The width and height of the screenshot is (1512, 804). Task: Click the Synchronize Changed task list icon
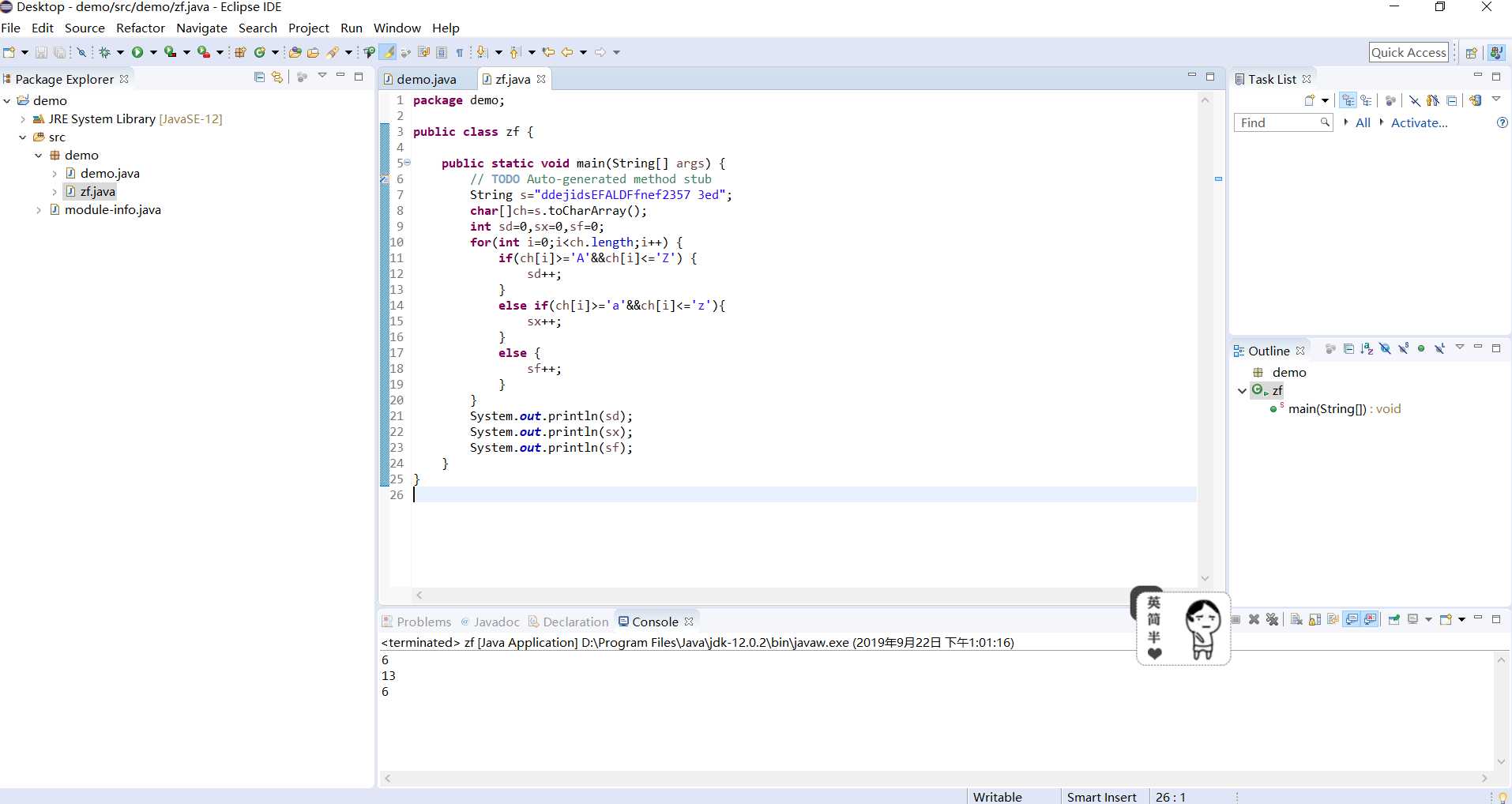pyautogui.click(x=1475, y=100)
